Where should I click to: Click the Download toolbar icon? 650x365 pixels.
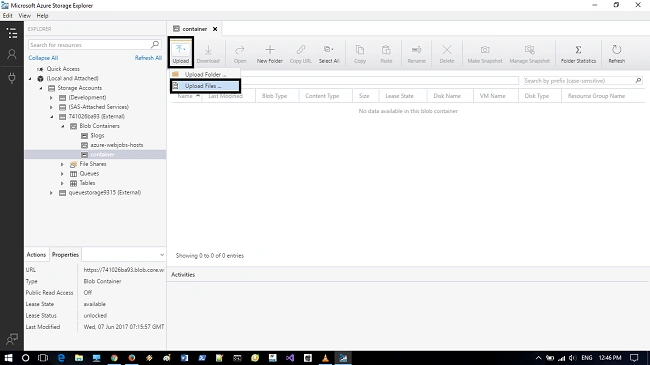pyautogui.click(x=208, y=54)
